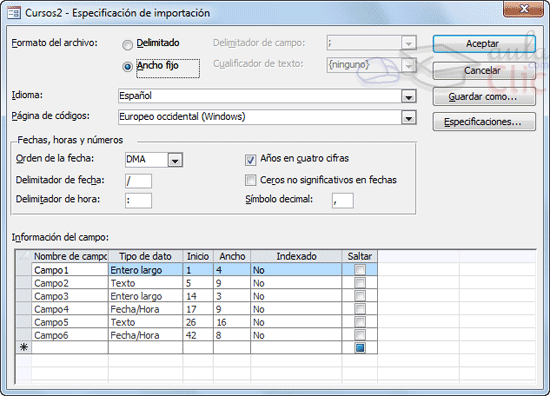Click the Saltar column header

(360, 256)
